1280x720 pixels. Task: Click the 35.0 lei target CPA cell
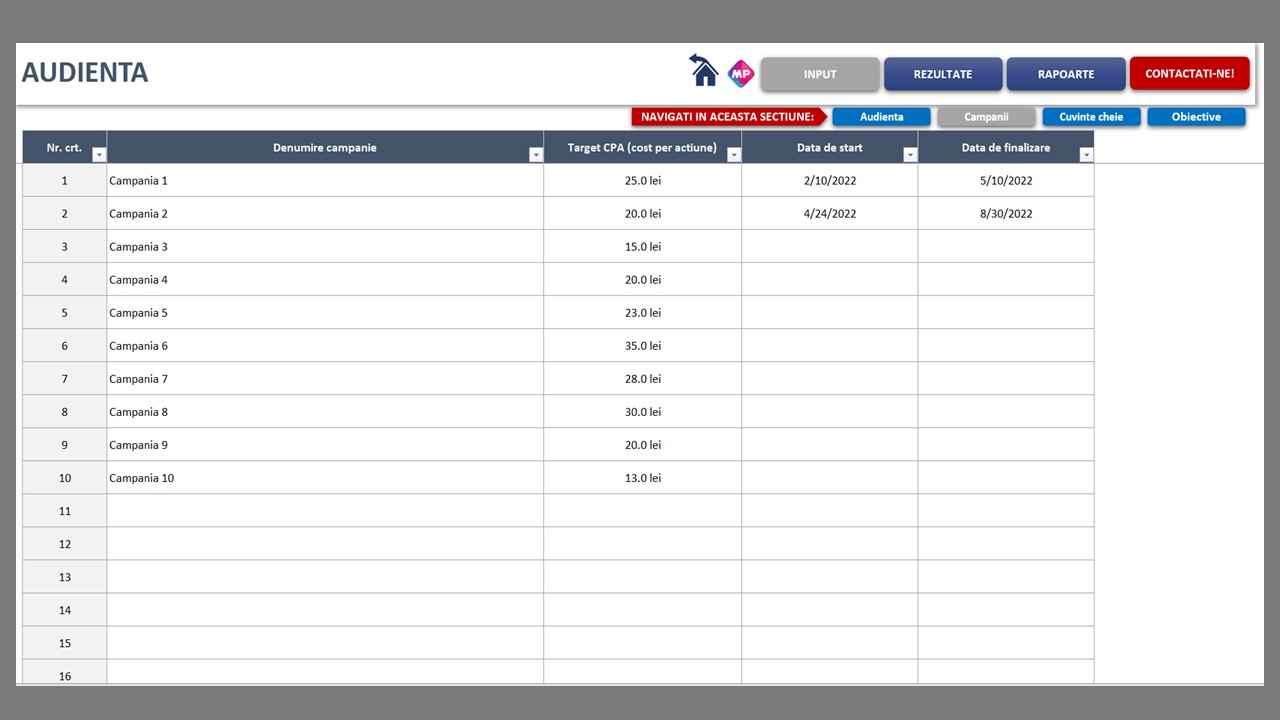[642, 346]
